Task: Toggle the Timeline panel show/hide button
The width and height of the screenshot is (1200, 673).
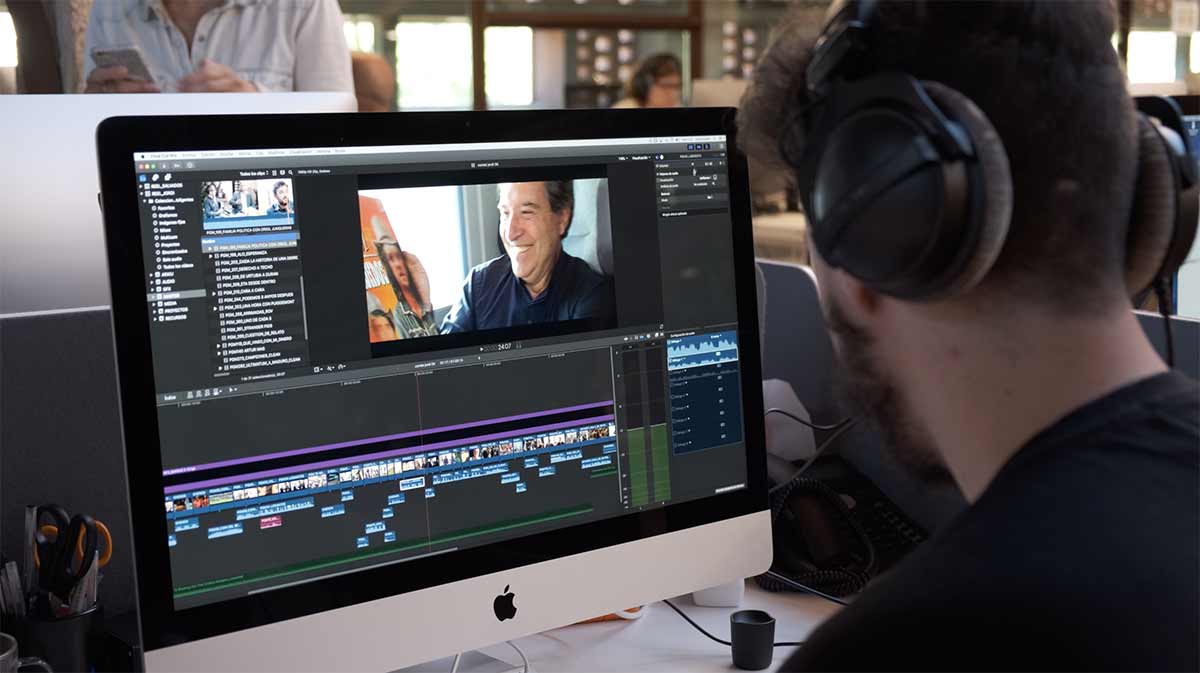Action: click(698, 147)
